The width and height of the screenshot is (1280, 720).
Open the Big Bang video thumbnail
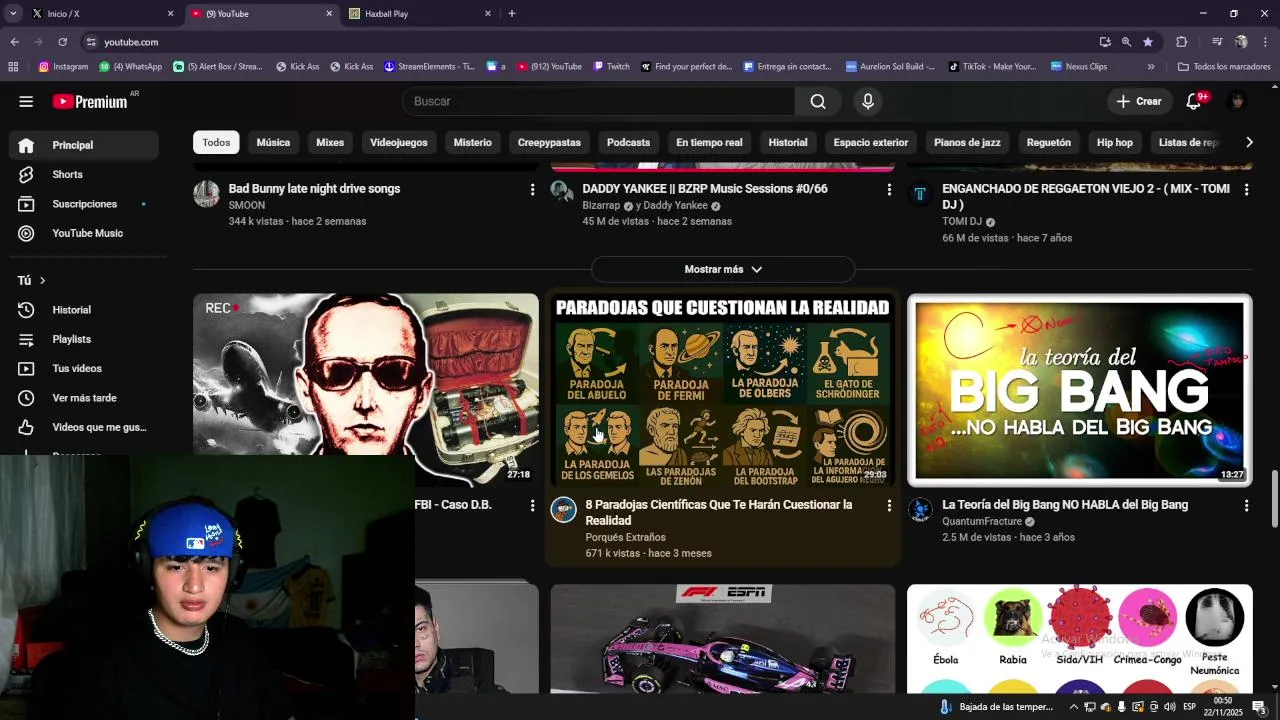[x=1080, y=390]
